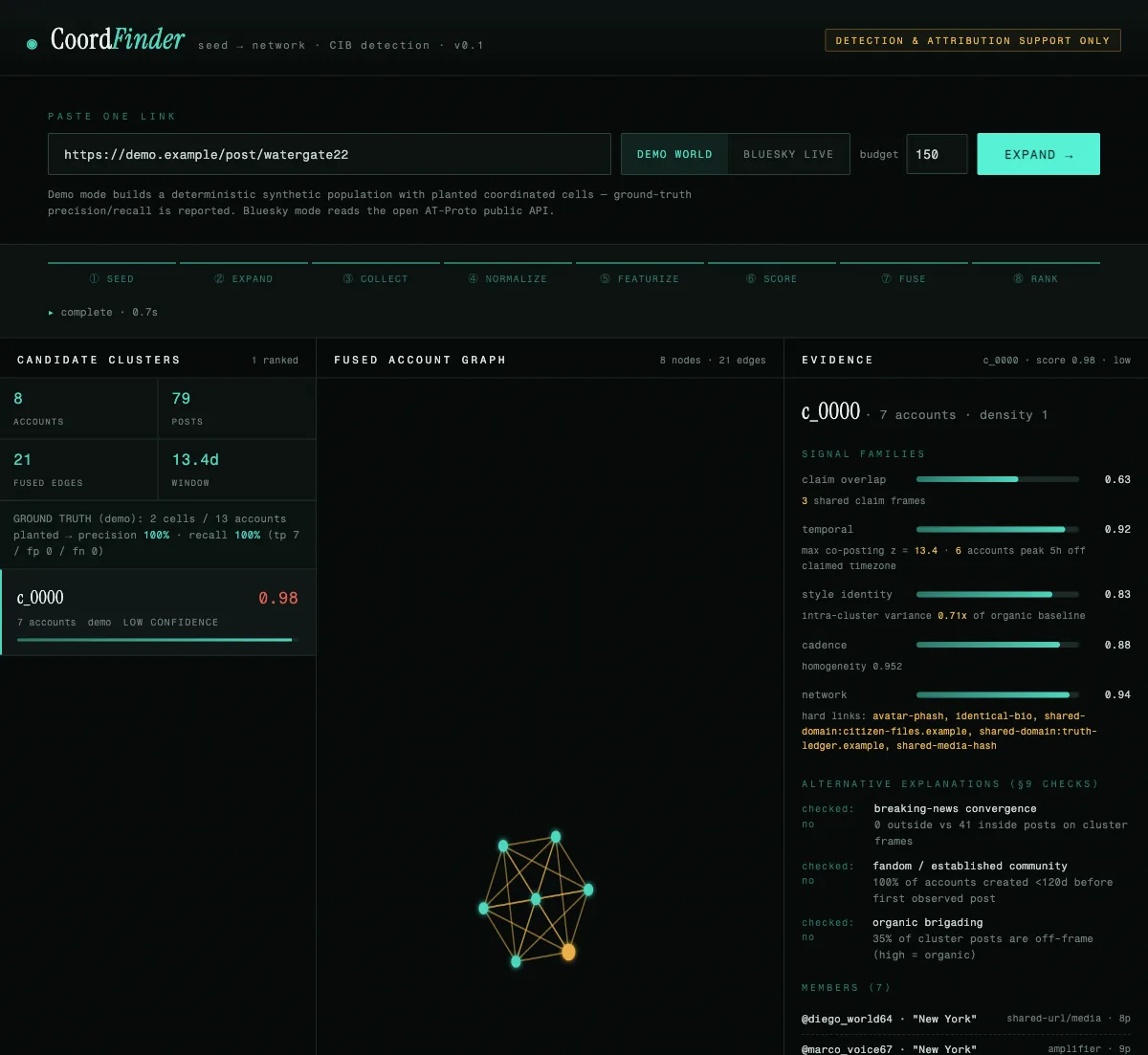Screen dimensions: 1148x1055
Task: Click the DETECTION & ATTRIBUTION SUPPORT ONLY badge
Action: pyautogui.click(x=973, y=40)
